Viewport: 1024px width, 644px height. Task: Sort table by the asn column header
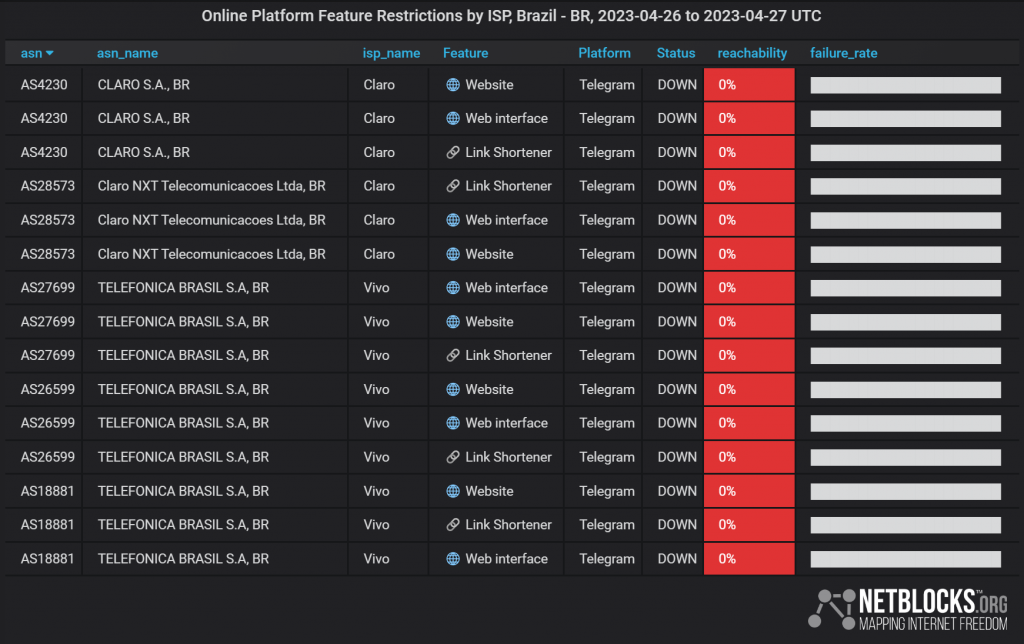click(31, 54)
